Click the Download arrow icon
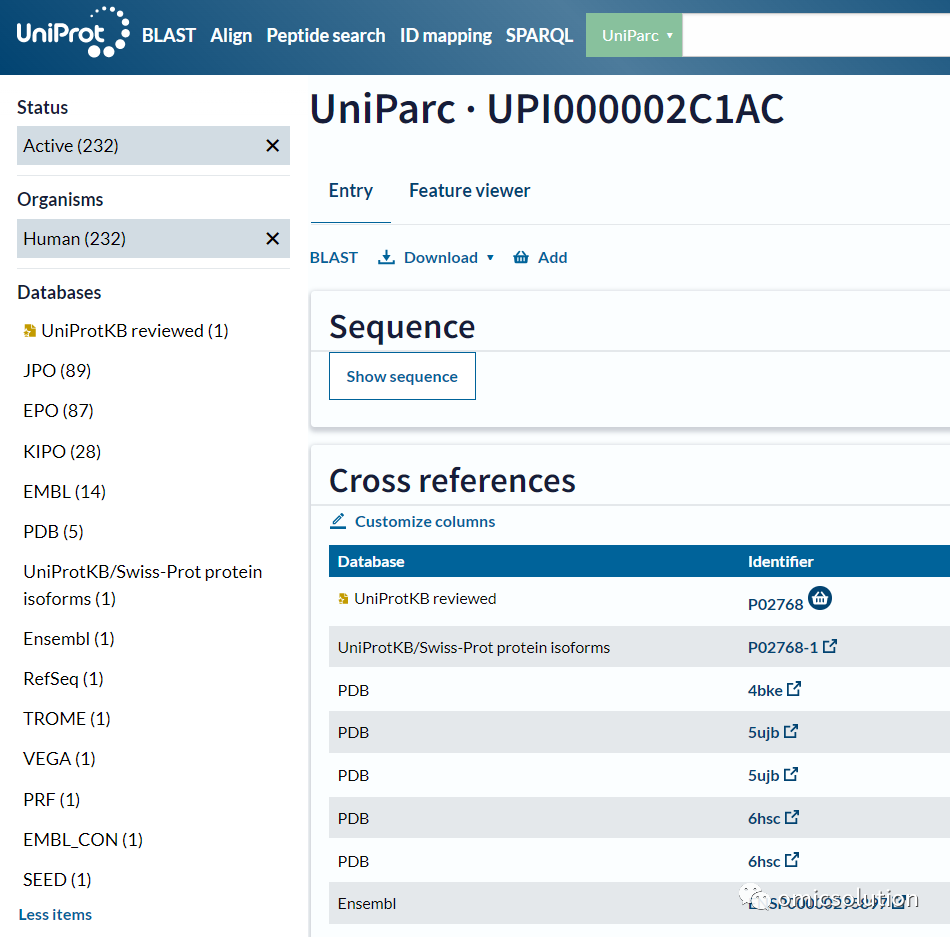The image size is (950, 937). click(387, 257)
